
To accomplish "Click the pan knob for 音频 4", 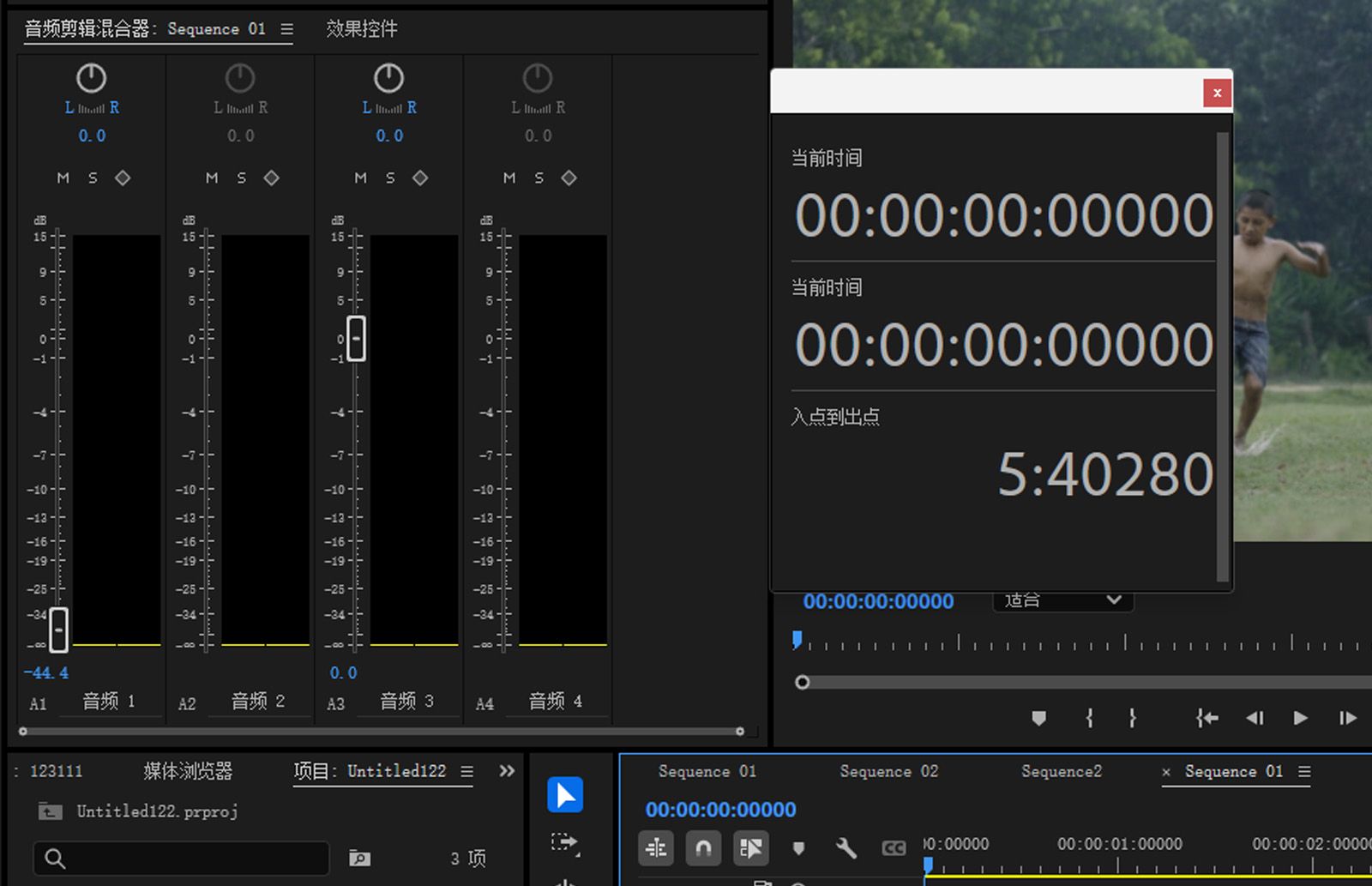I will click(x=538, y=79).
